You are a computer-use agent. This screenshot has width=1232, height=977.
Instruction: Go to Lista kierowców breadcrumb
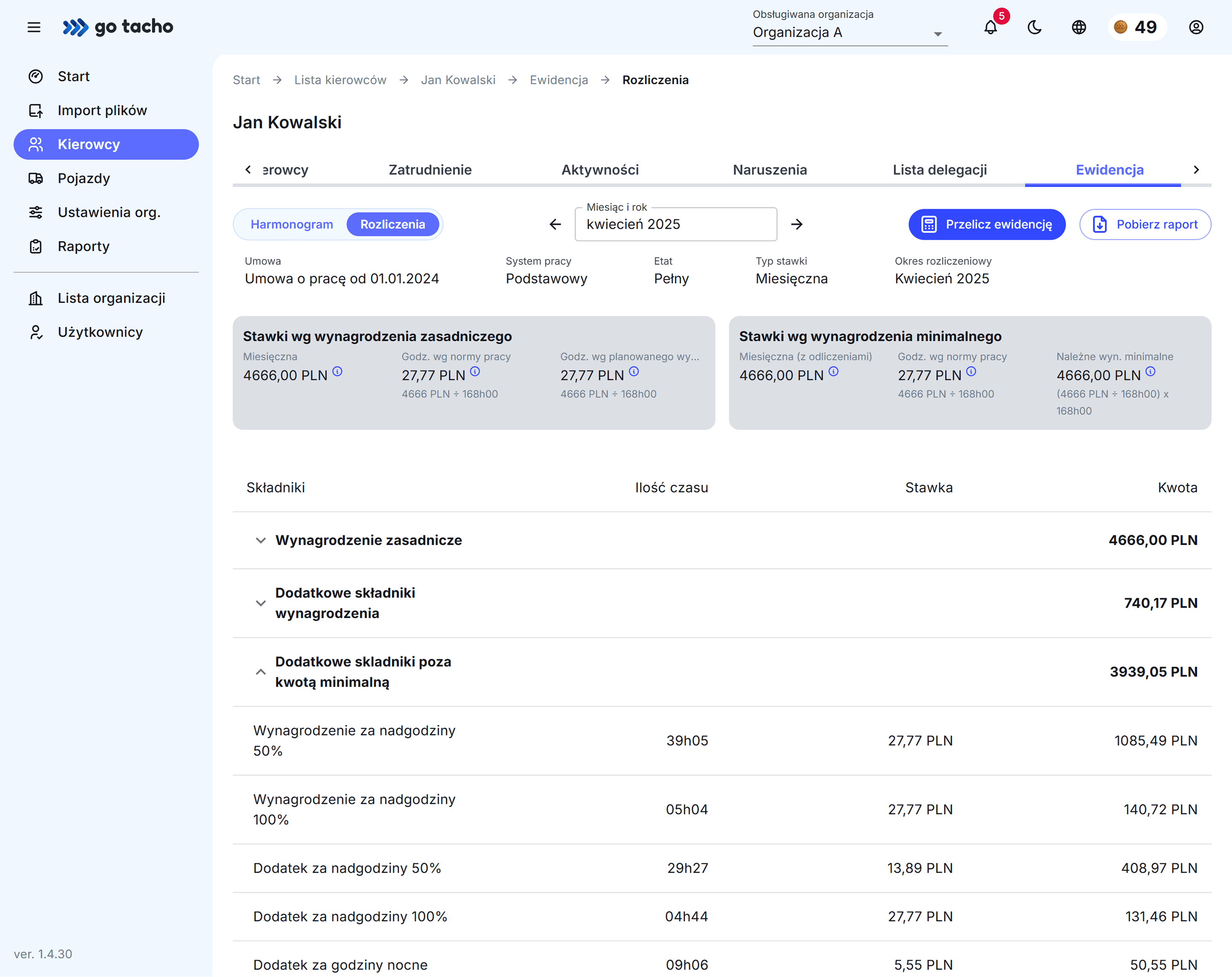click(x=340, y=80)
